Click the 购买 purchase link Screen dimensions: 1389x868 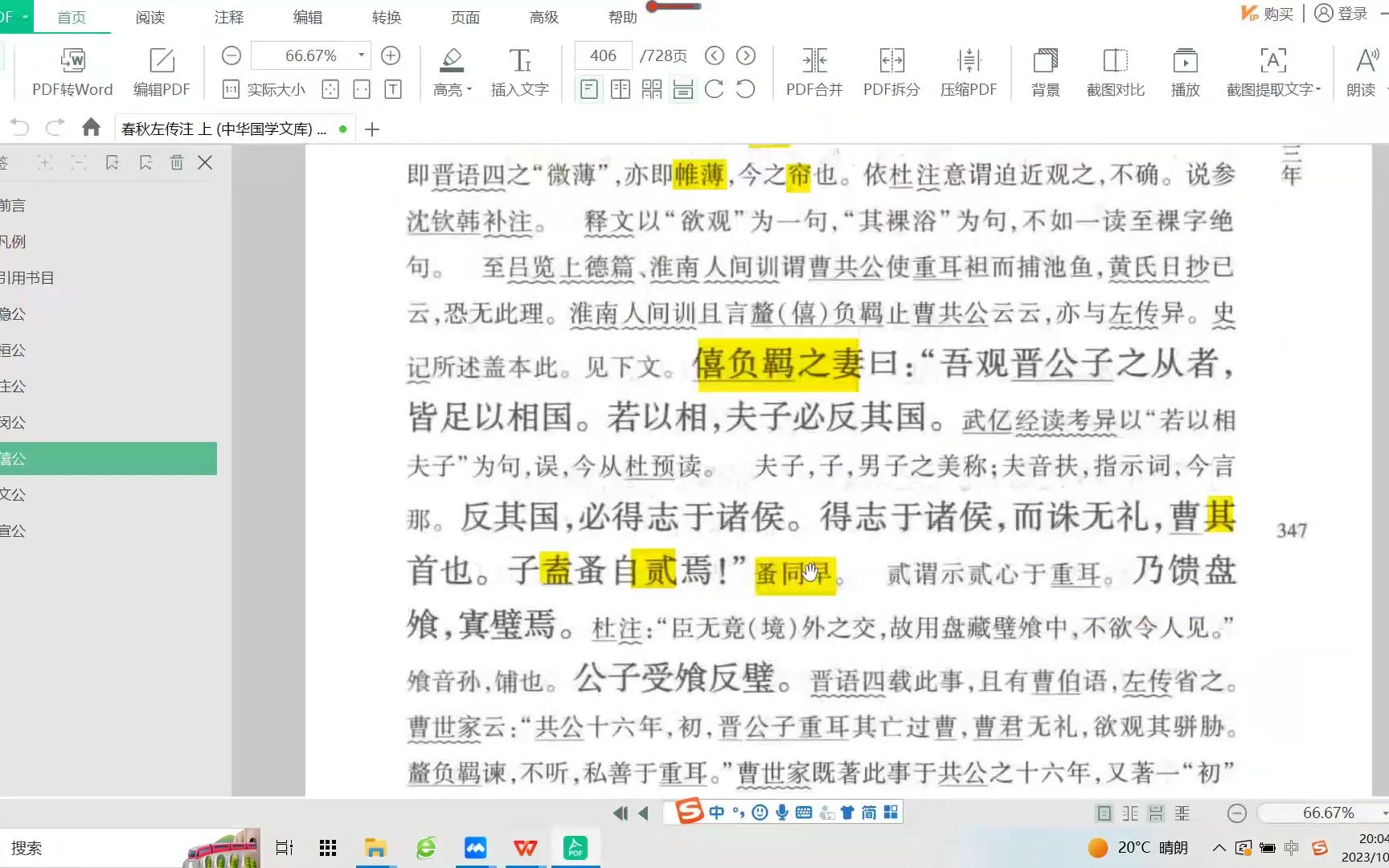pos(1268,14)
